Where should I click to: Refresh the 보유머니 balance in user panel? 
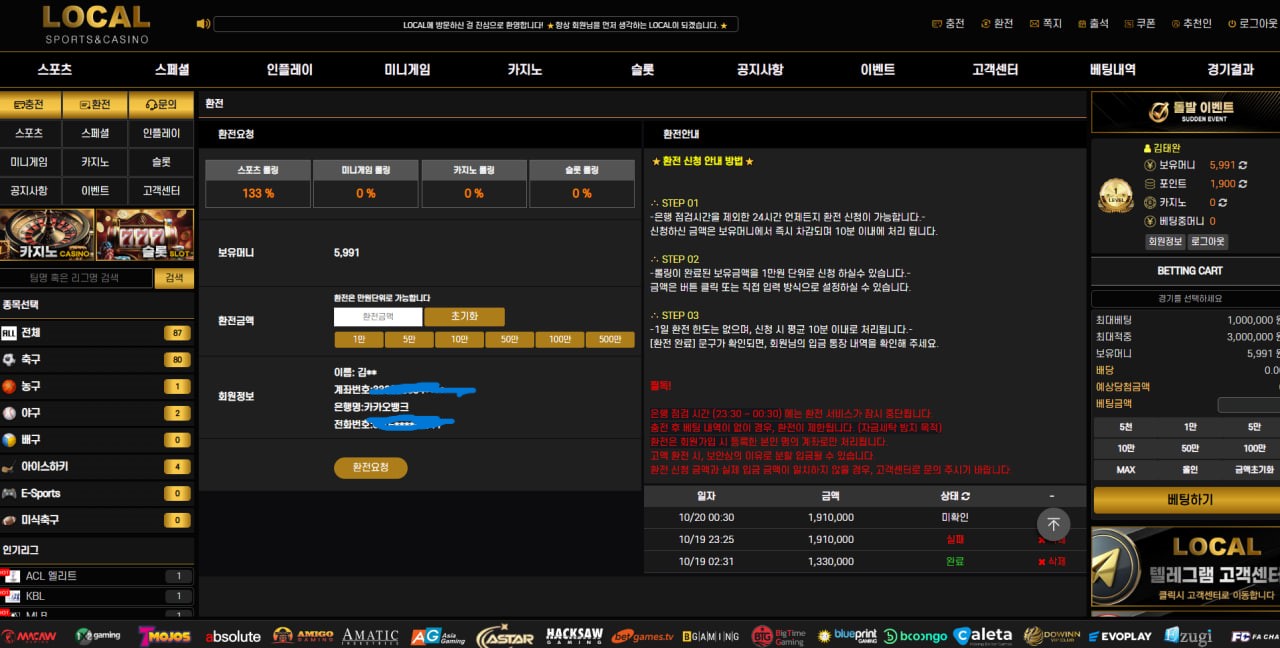(x=1243, y=165)
